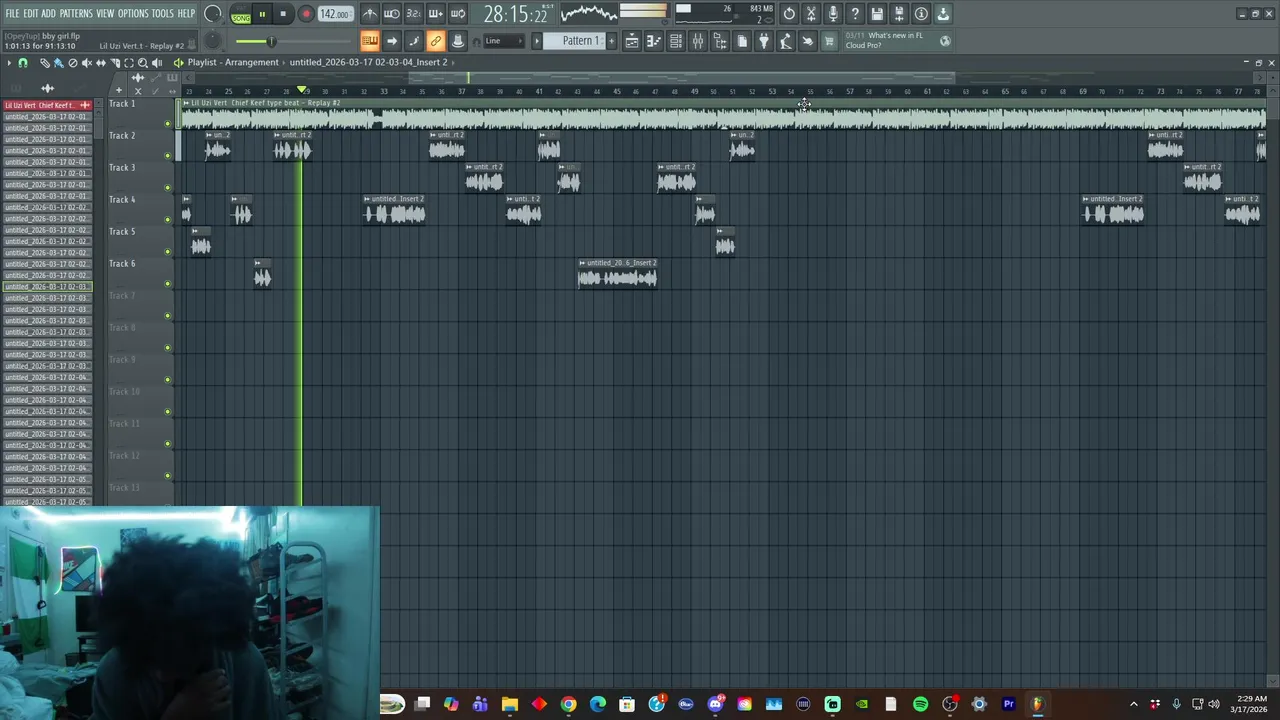Select untitled_20..6_Insert 2 clip on Track 6
This screenshot has width=1280, height=720.
(617, 274)
